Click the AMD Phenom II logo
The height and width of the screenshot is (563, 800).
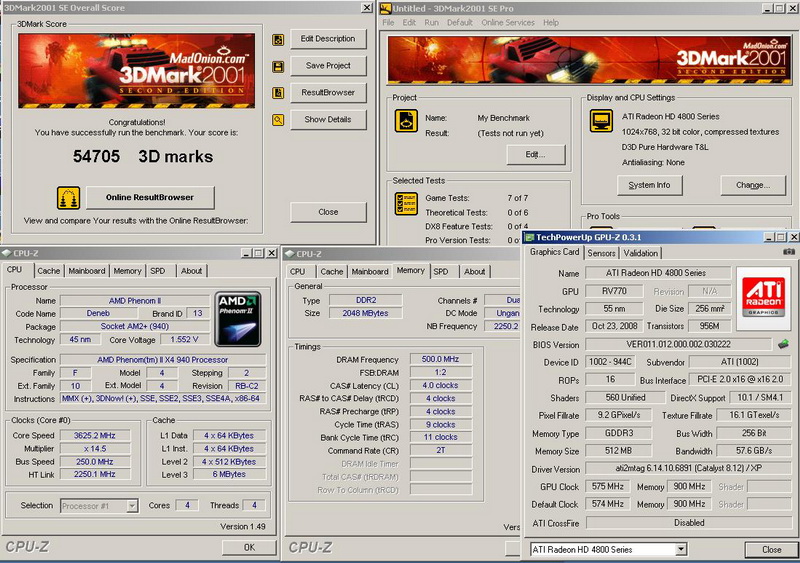click(x=238, y=317)
